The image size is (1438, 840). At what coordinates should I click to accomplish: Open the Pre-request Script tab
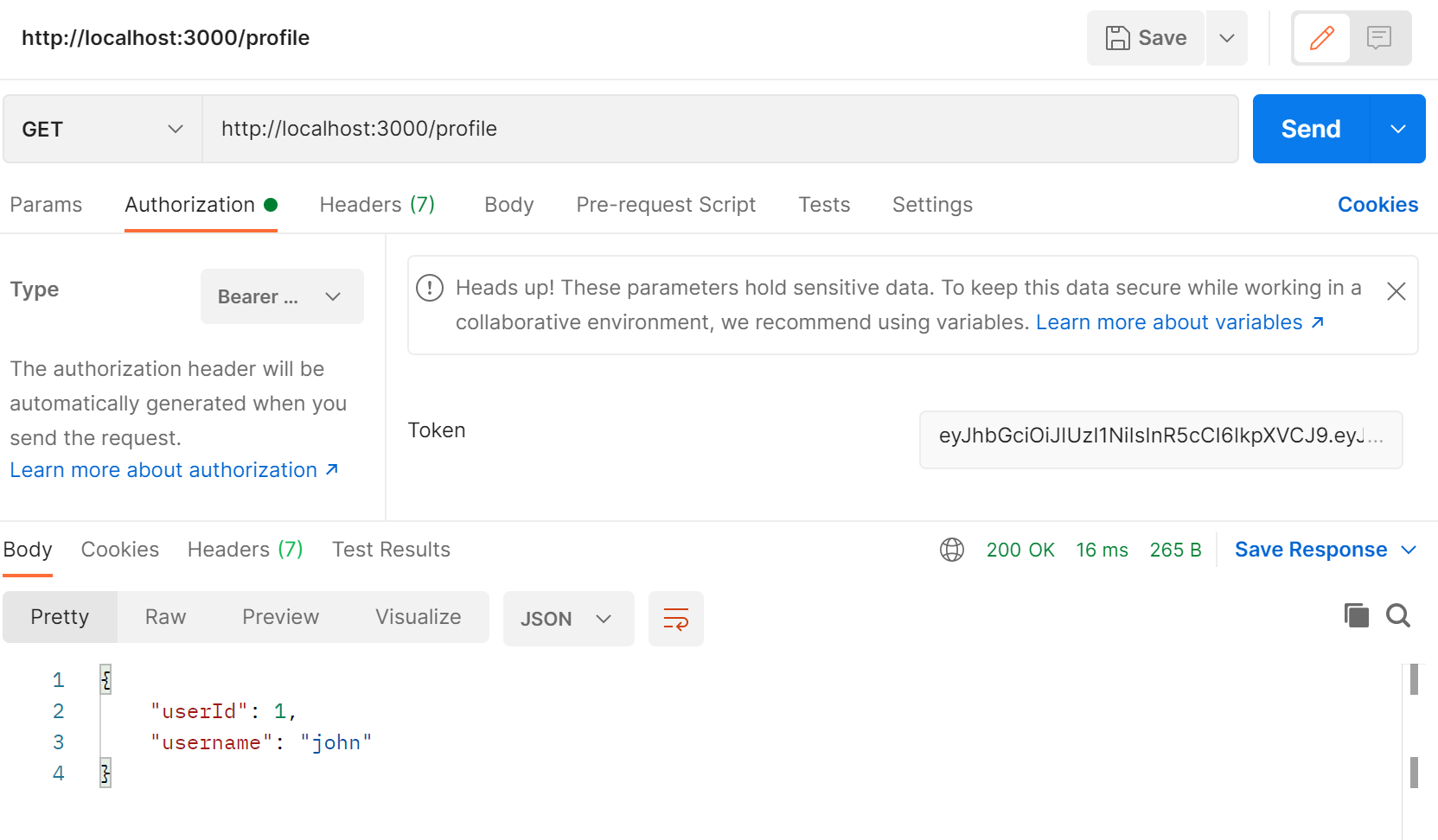pos(666,205)
